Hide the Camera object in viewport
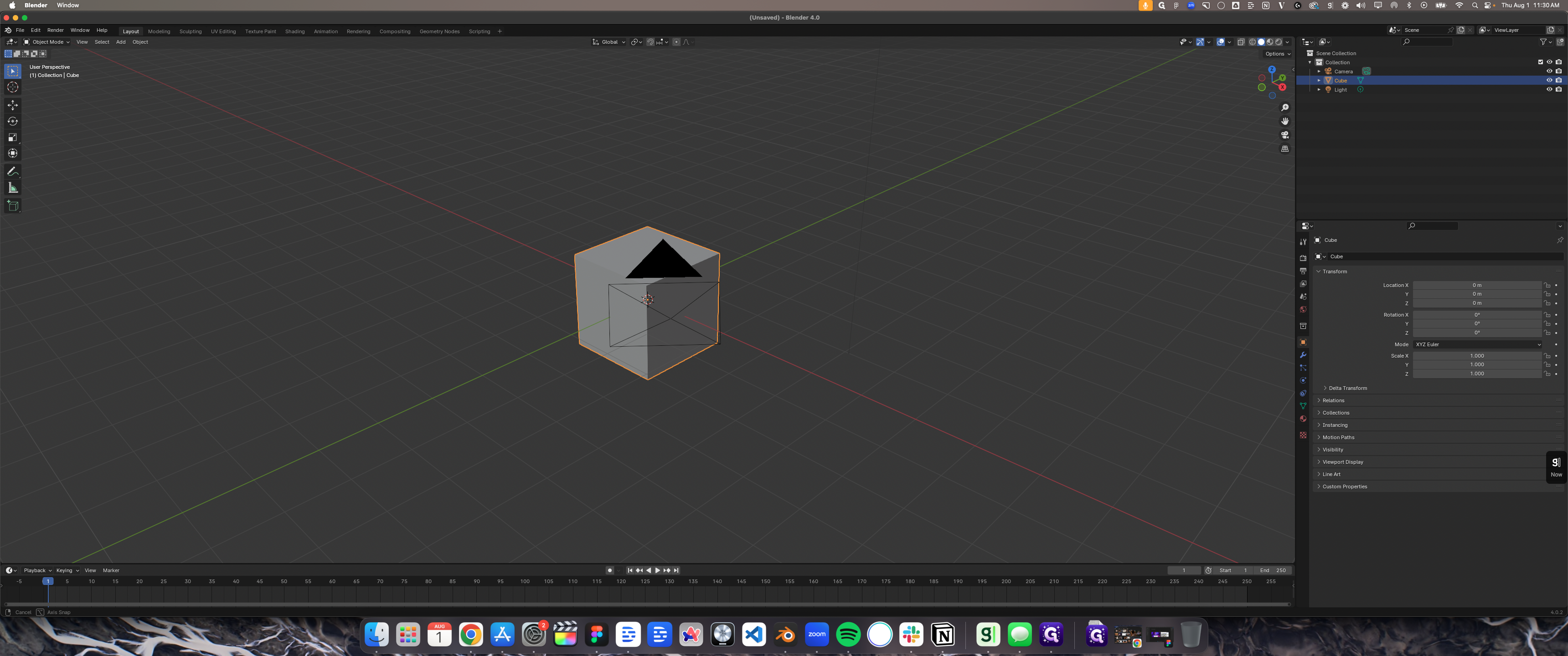Image resolution: width=1568 pixels, height=656 pixels. point(1549,71)
